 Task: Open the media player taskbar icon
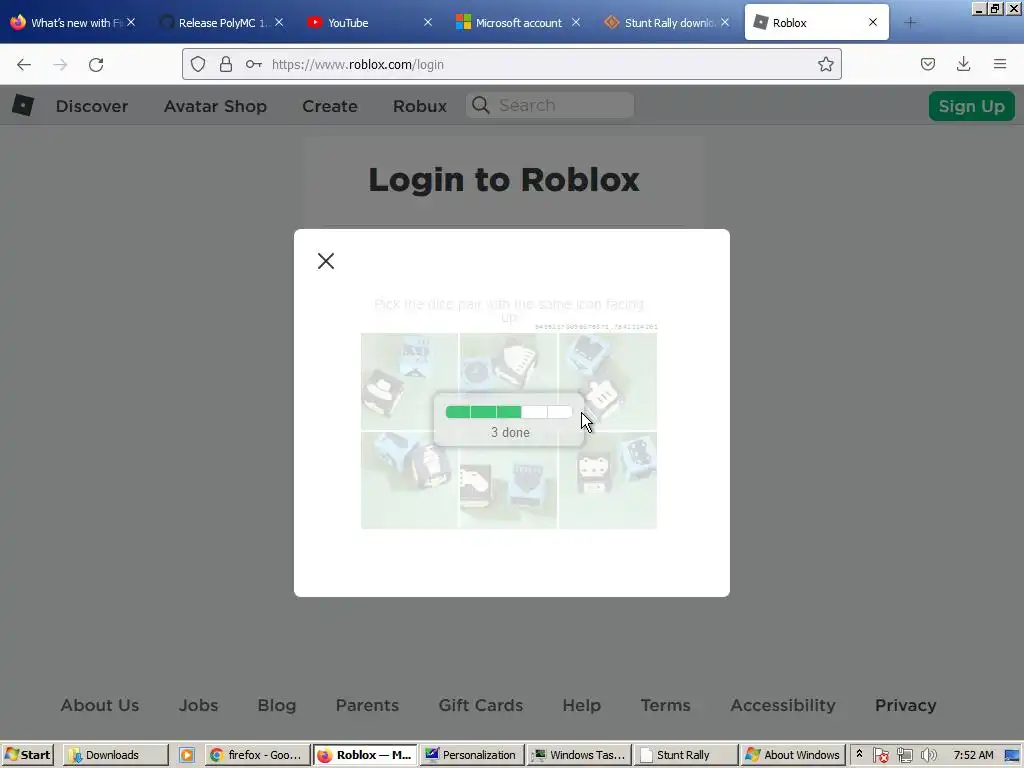187,755
